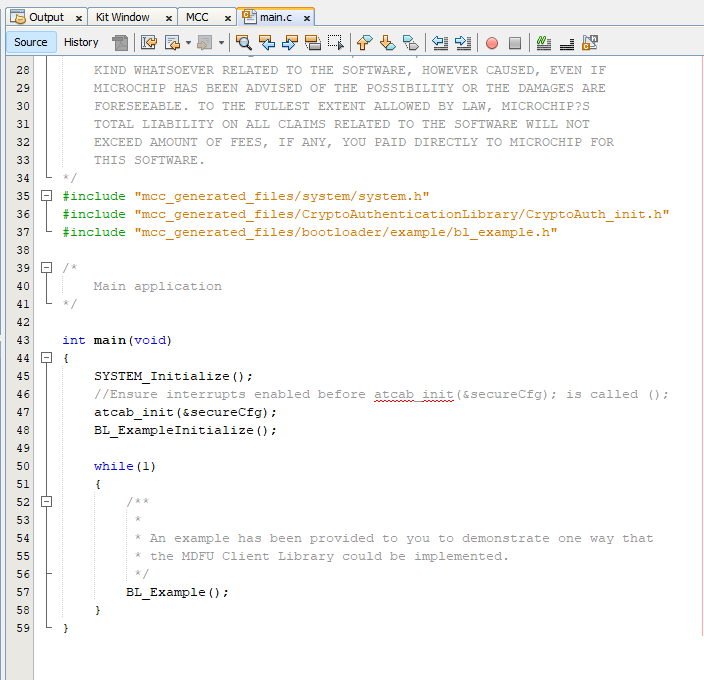Viewport: 704px width, 680px height.
Task: Start macro recording with red circle
Action: pos(491,42)
